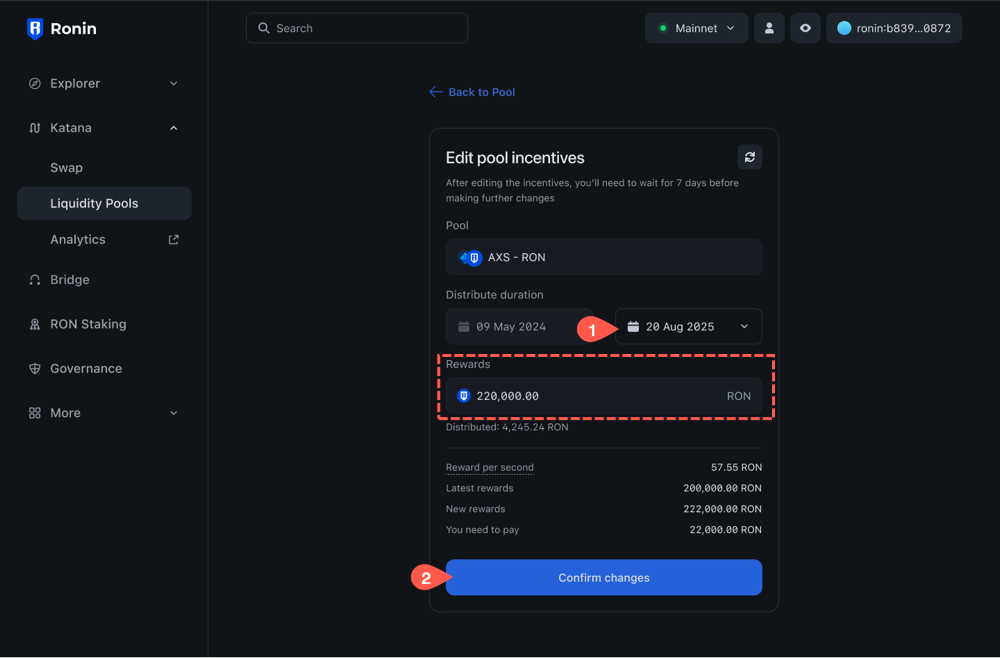Click the refresh icon in Edit pool incentives
The height and width of the screenshot is (658, 1000).
(x=749, y=157)
